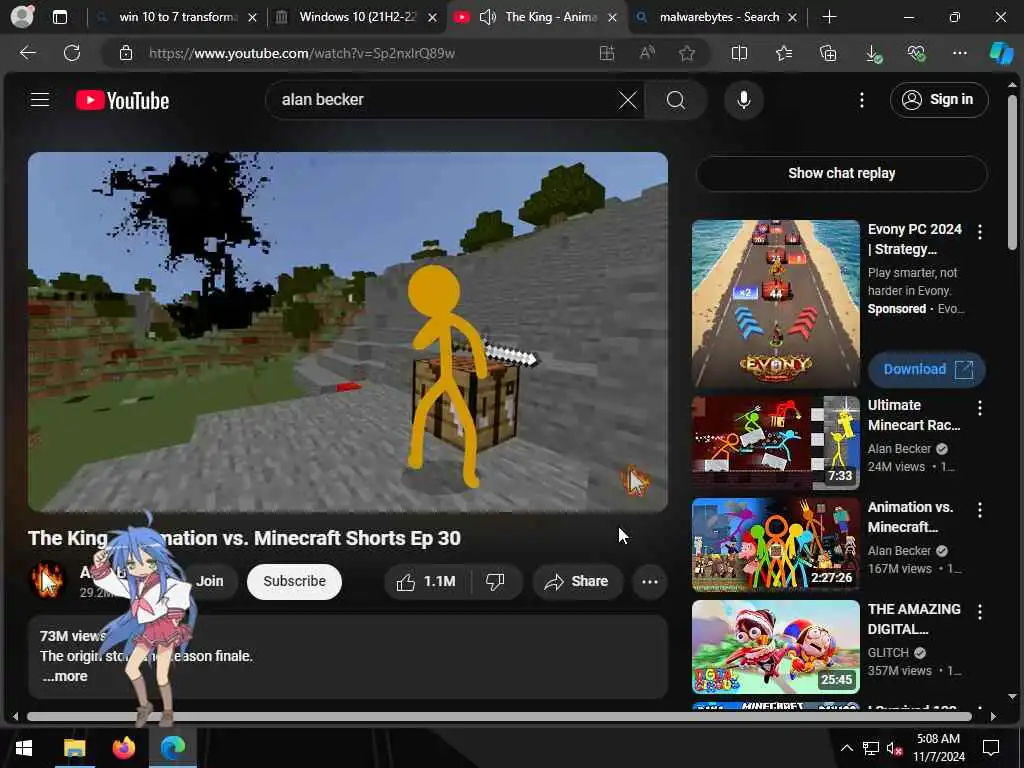Open options for THE AMAZING DIGITAL video
Screen dimensions: 1024x768
click(979, 612)
